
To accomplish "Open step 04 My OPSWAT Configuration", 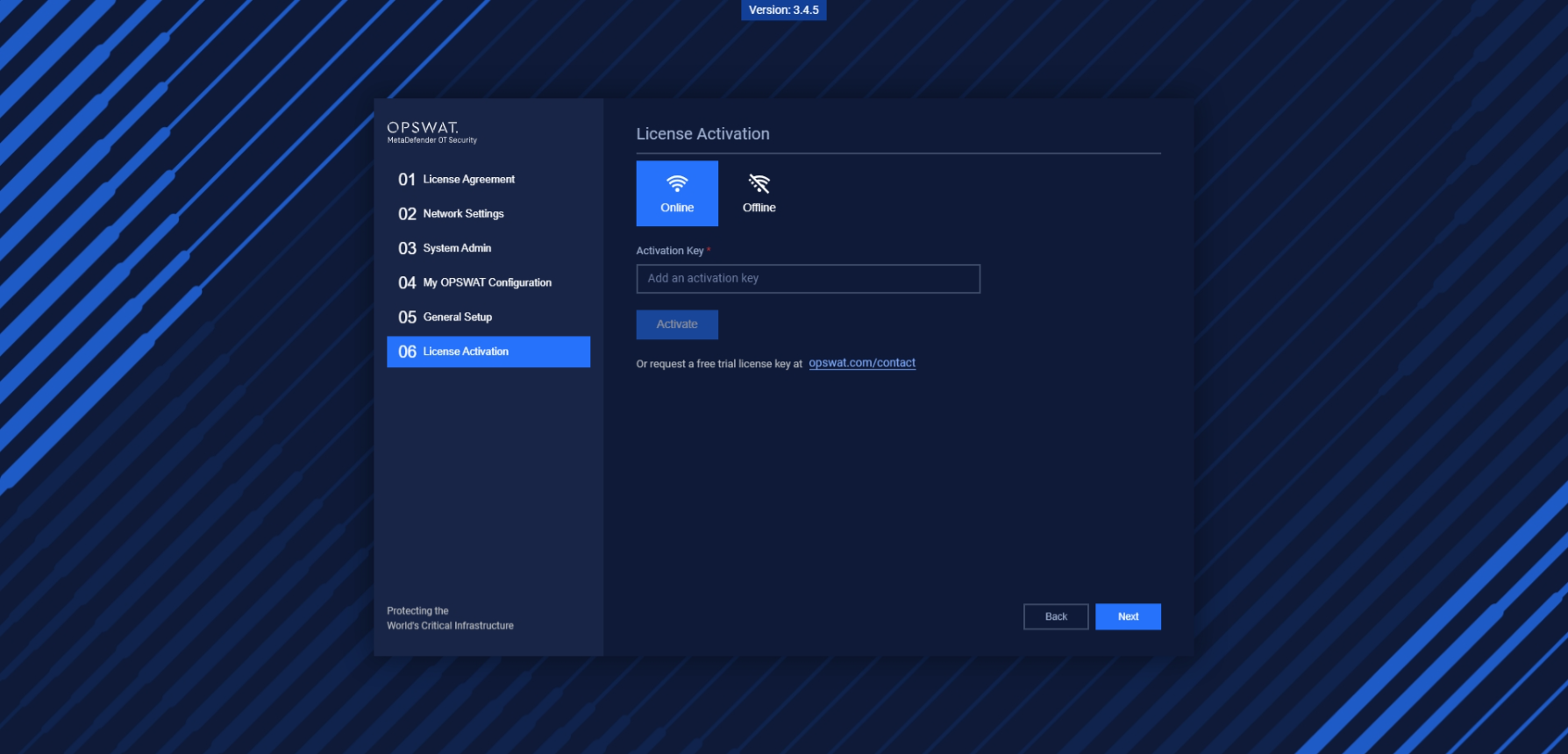I will tap(488, 282).
